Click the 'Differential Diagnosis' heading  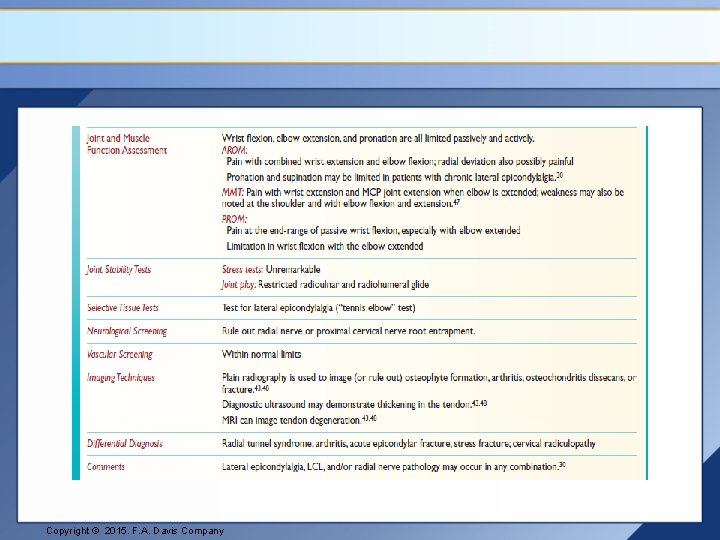point(125,444)
